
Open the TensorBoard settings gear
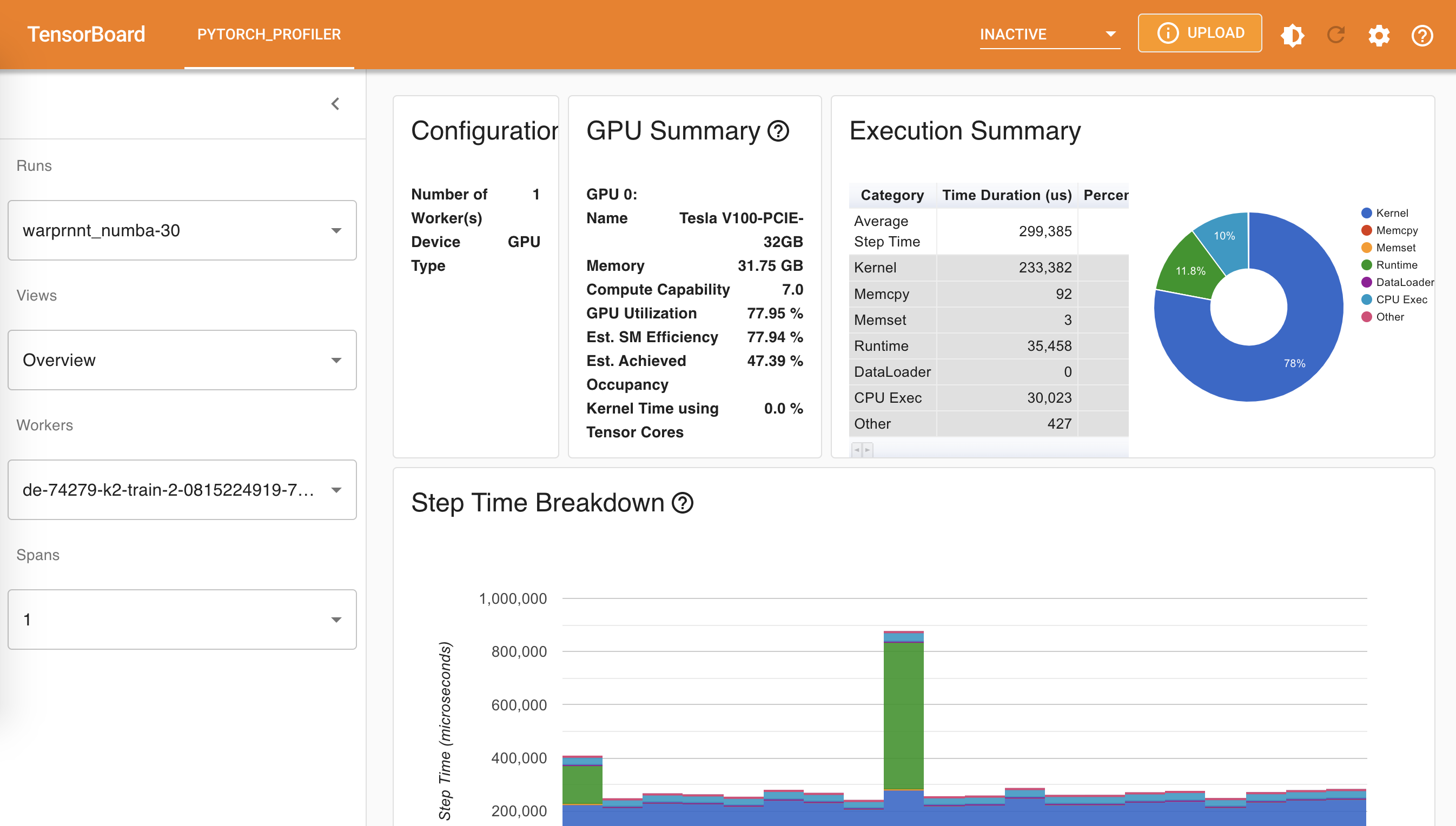tap(1379, 35)
